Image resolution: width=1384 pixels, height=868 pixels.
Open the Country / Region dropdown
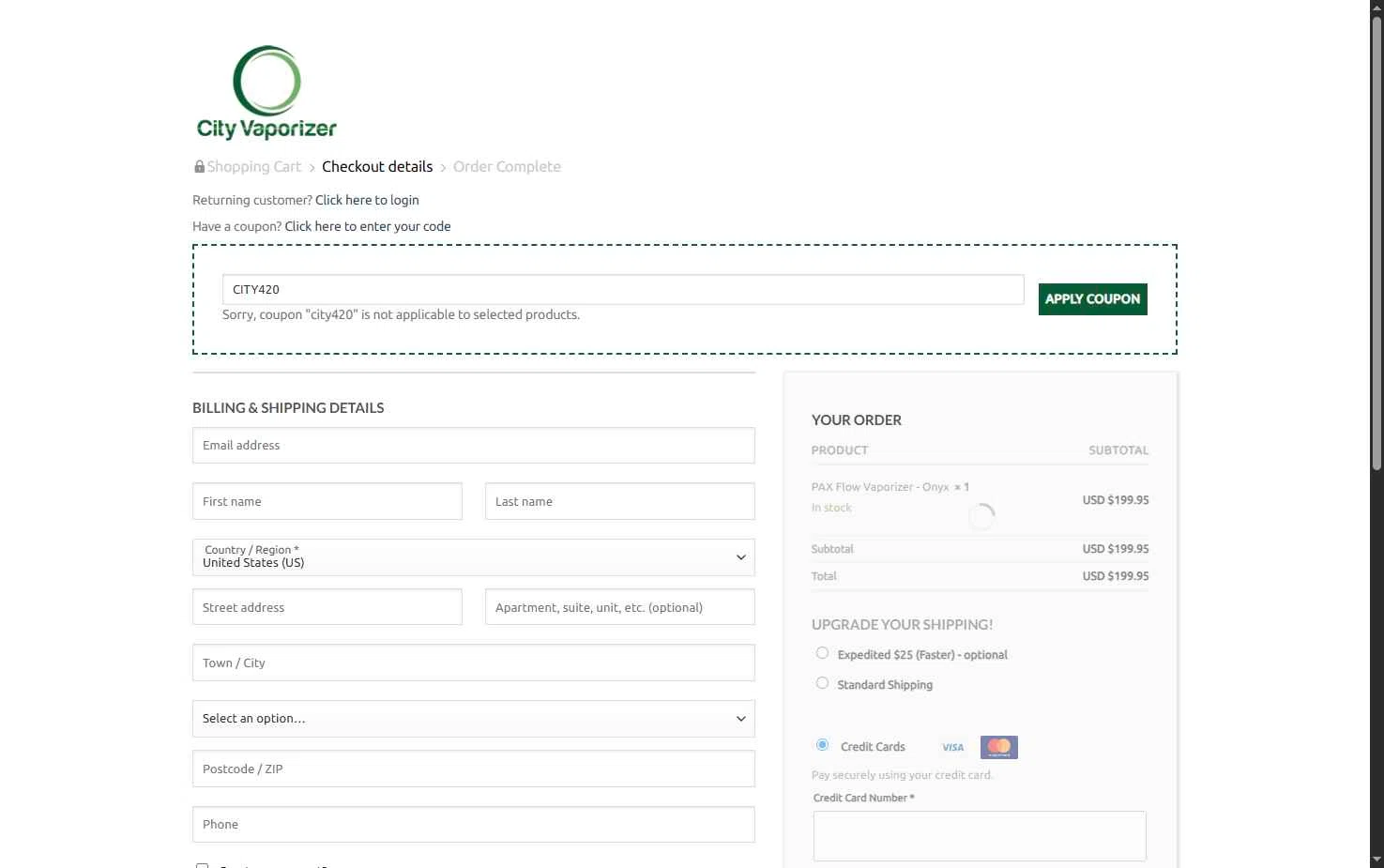[x=474, y=557]
